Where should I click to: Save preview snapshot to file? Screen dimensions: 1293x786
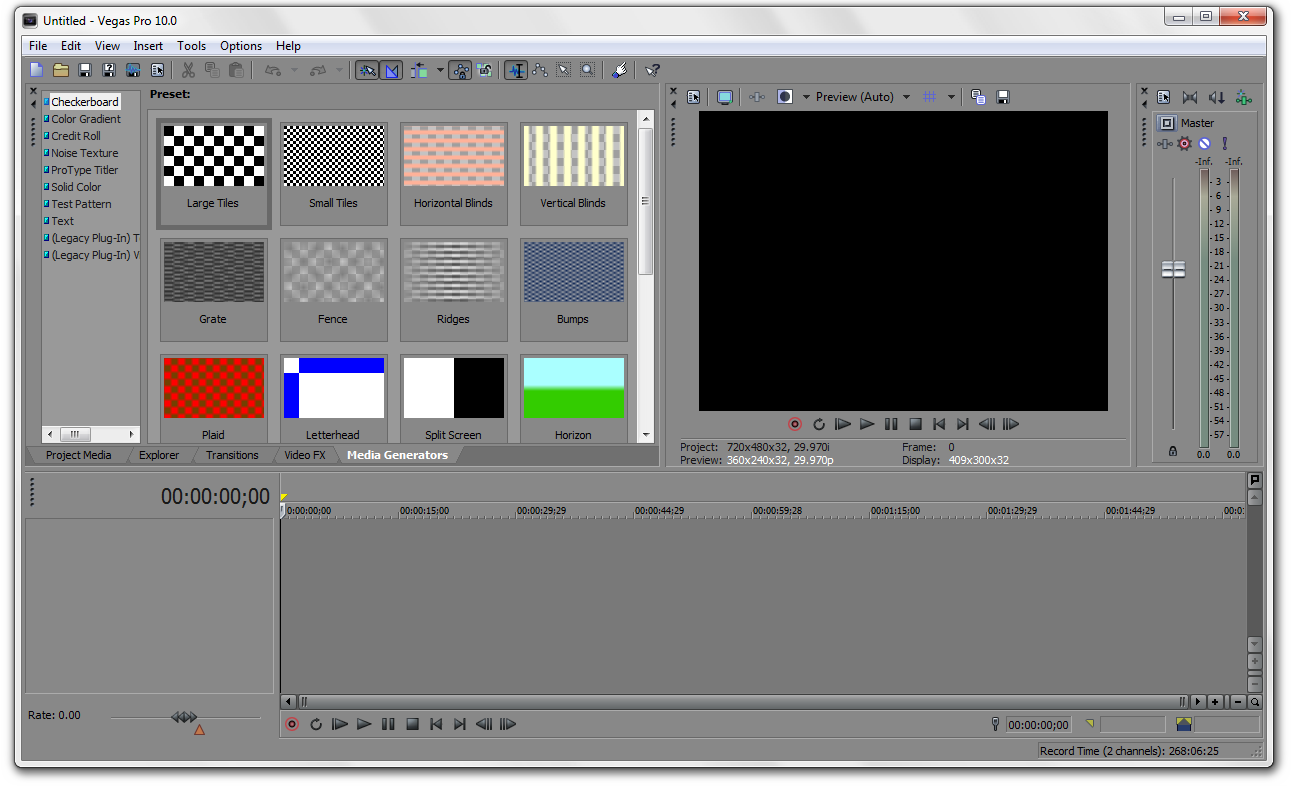coord(1003,97)
